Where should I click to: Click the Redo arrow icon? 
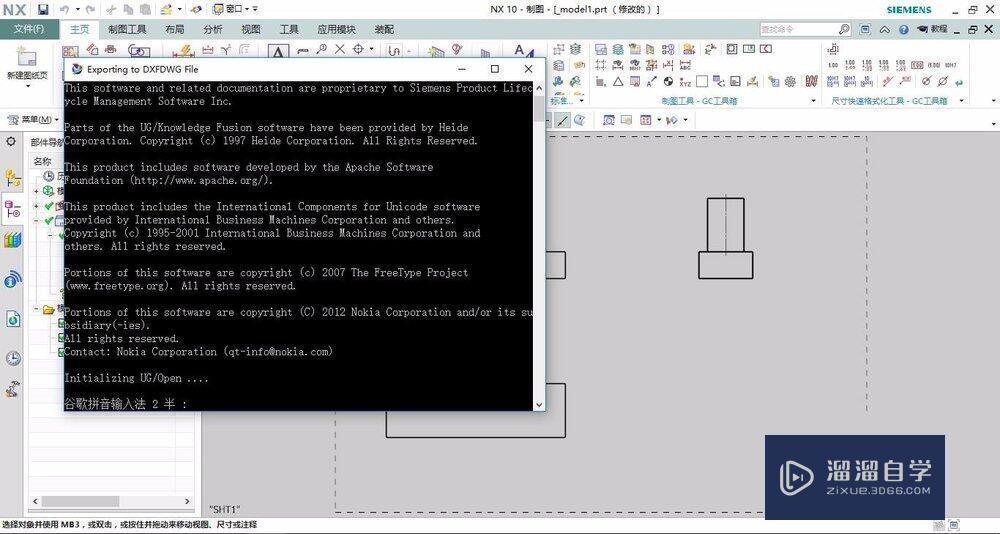click(x=90, y=9)
